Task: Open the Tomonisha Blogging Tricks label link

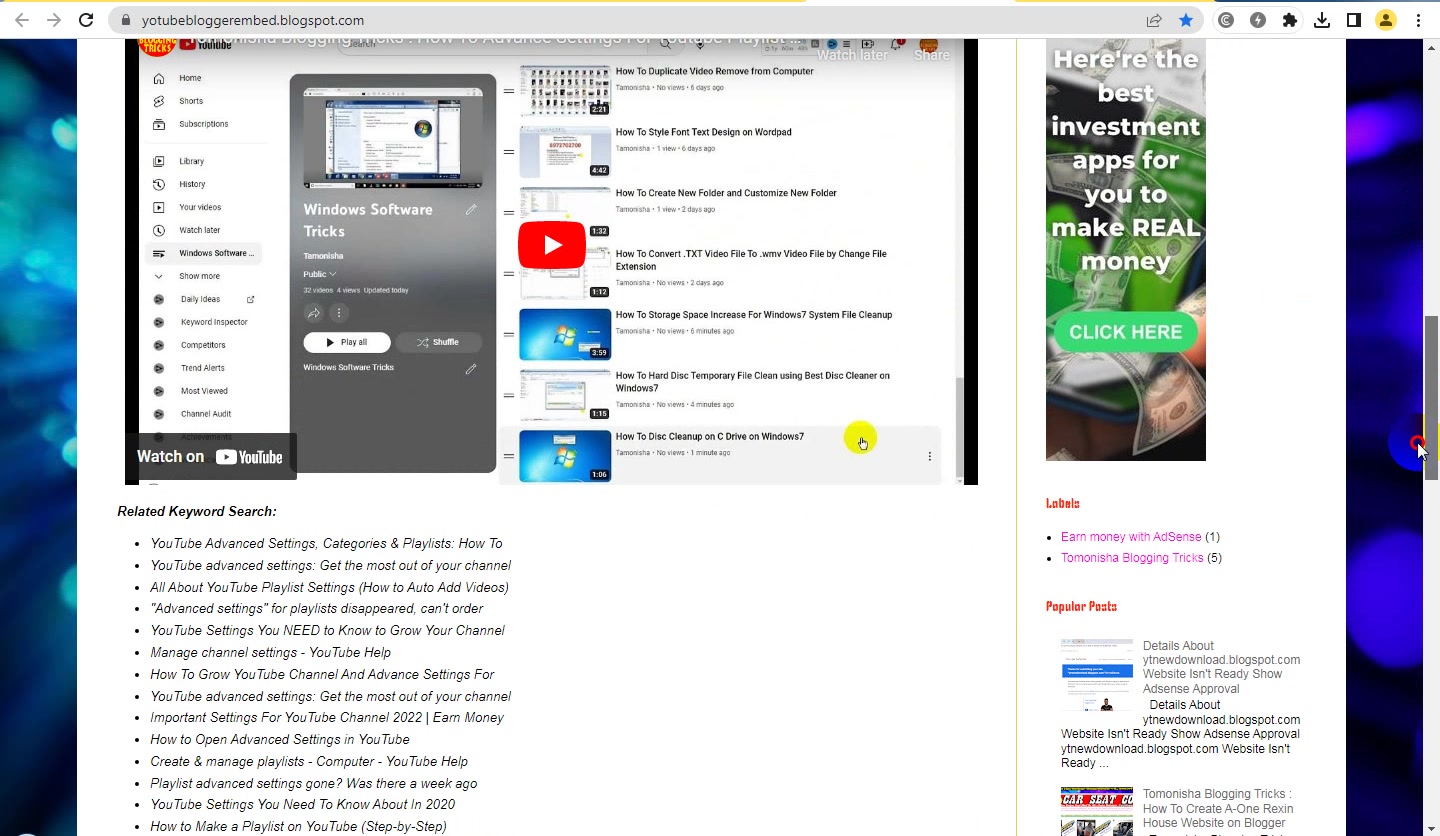Action: (1132, 558)
